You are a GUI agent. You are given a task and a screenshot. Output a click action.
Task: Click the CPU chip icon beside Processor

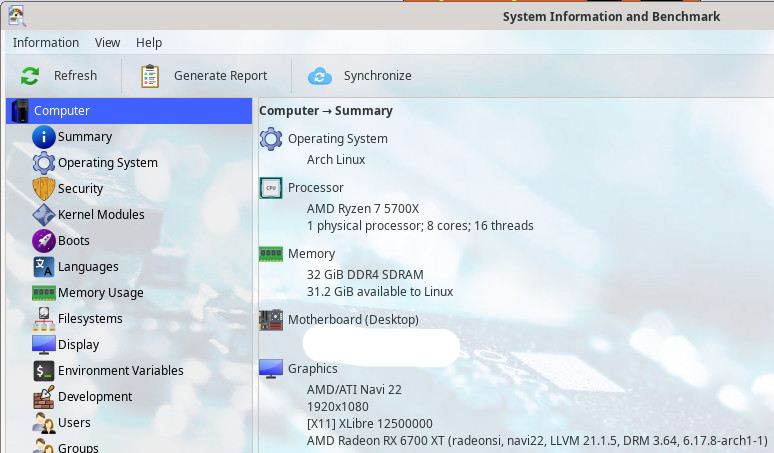click(271, 188)
